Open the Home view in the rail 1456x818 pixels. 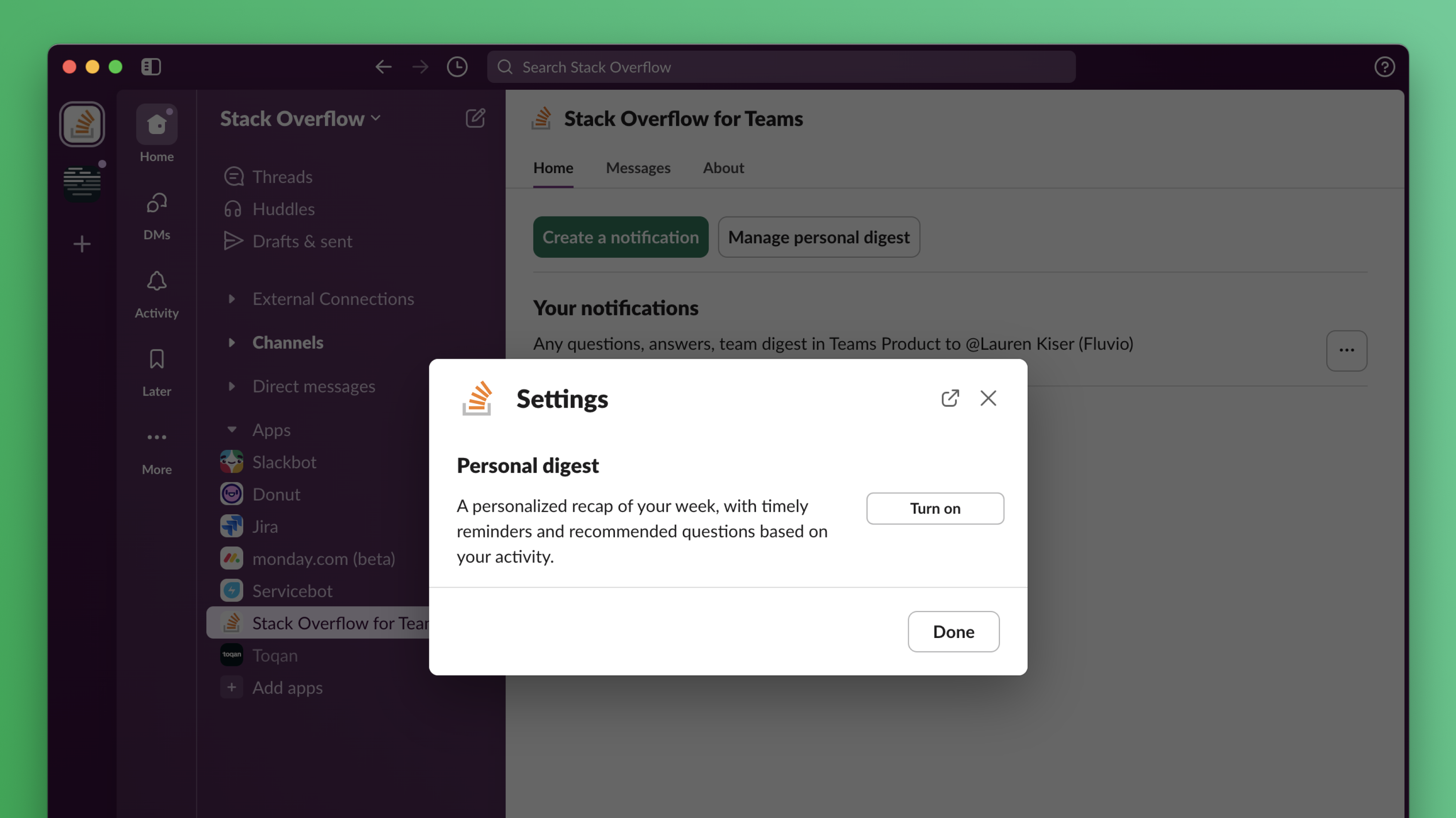pyautogui.click(x=156, y=134)
